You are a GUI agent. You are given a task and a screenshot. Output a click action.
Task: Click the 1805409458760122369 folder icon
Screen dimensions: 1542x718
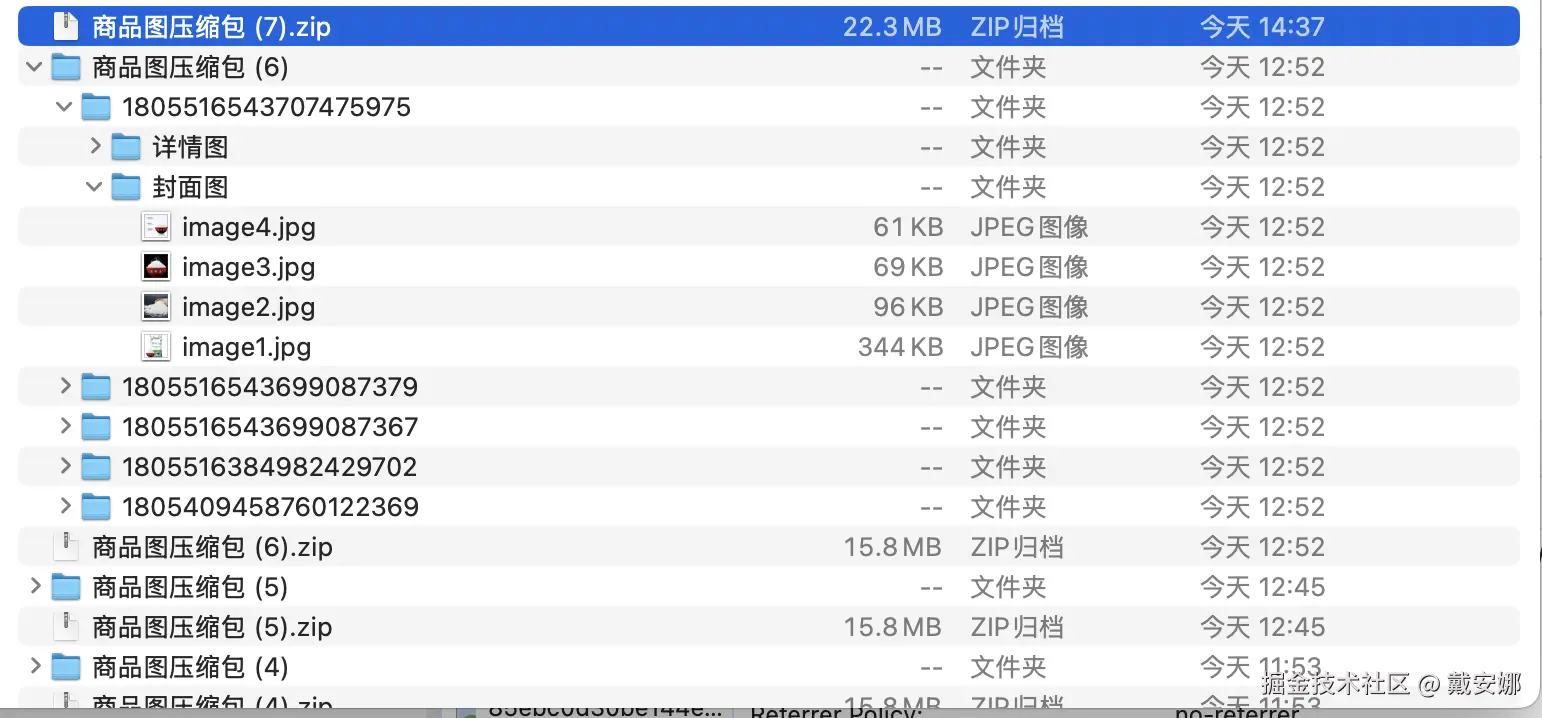point(95,507)
